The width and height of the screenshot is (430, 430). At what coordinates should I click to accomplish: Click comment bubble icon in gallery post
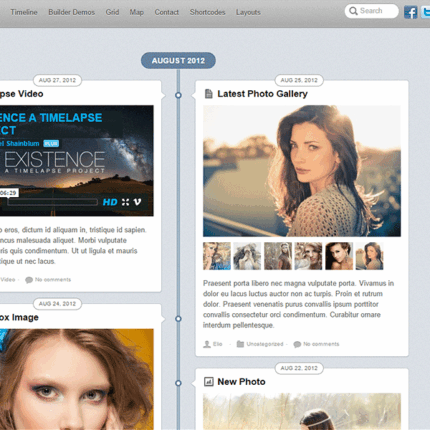coord(297,344)
